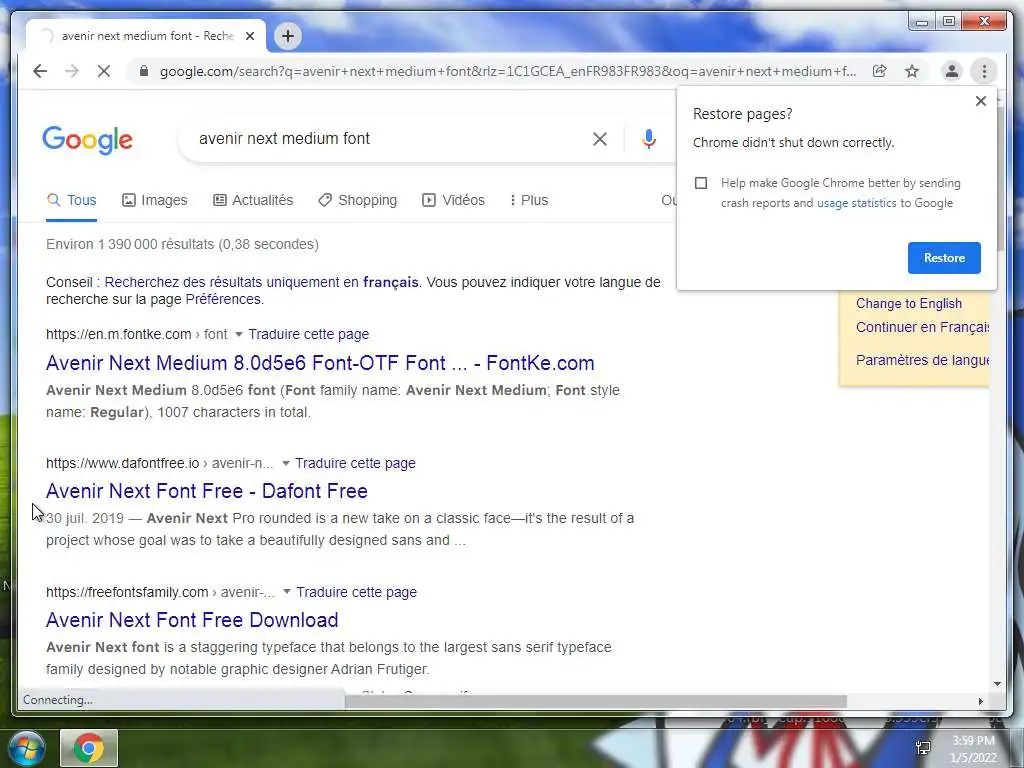The width and height of the screenshot is (1024, 768).
Task: Open the Préférences link
Action: click(223, 299)
